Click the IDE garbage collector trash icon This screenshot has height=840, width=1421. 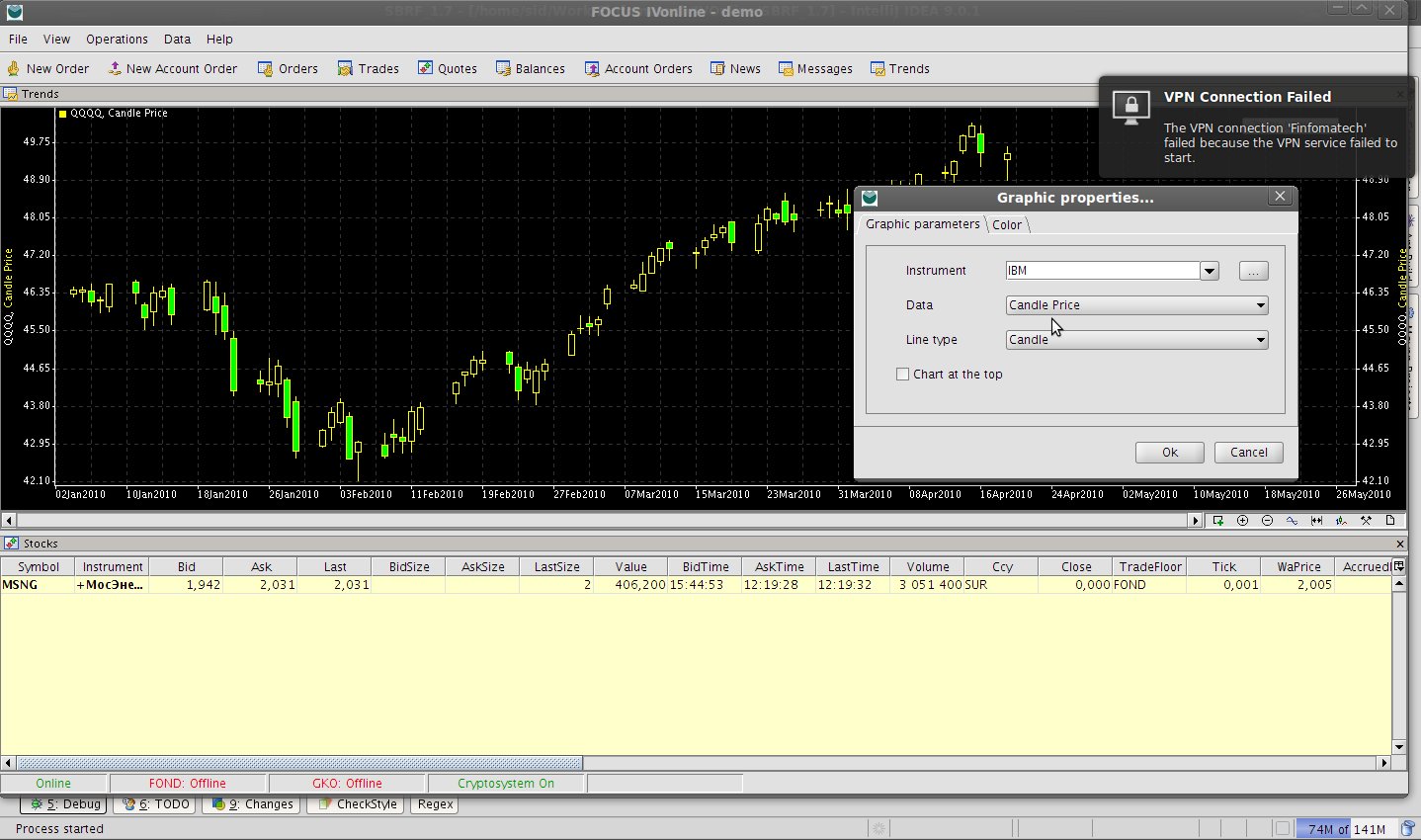point(1407,829)
